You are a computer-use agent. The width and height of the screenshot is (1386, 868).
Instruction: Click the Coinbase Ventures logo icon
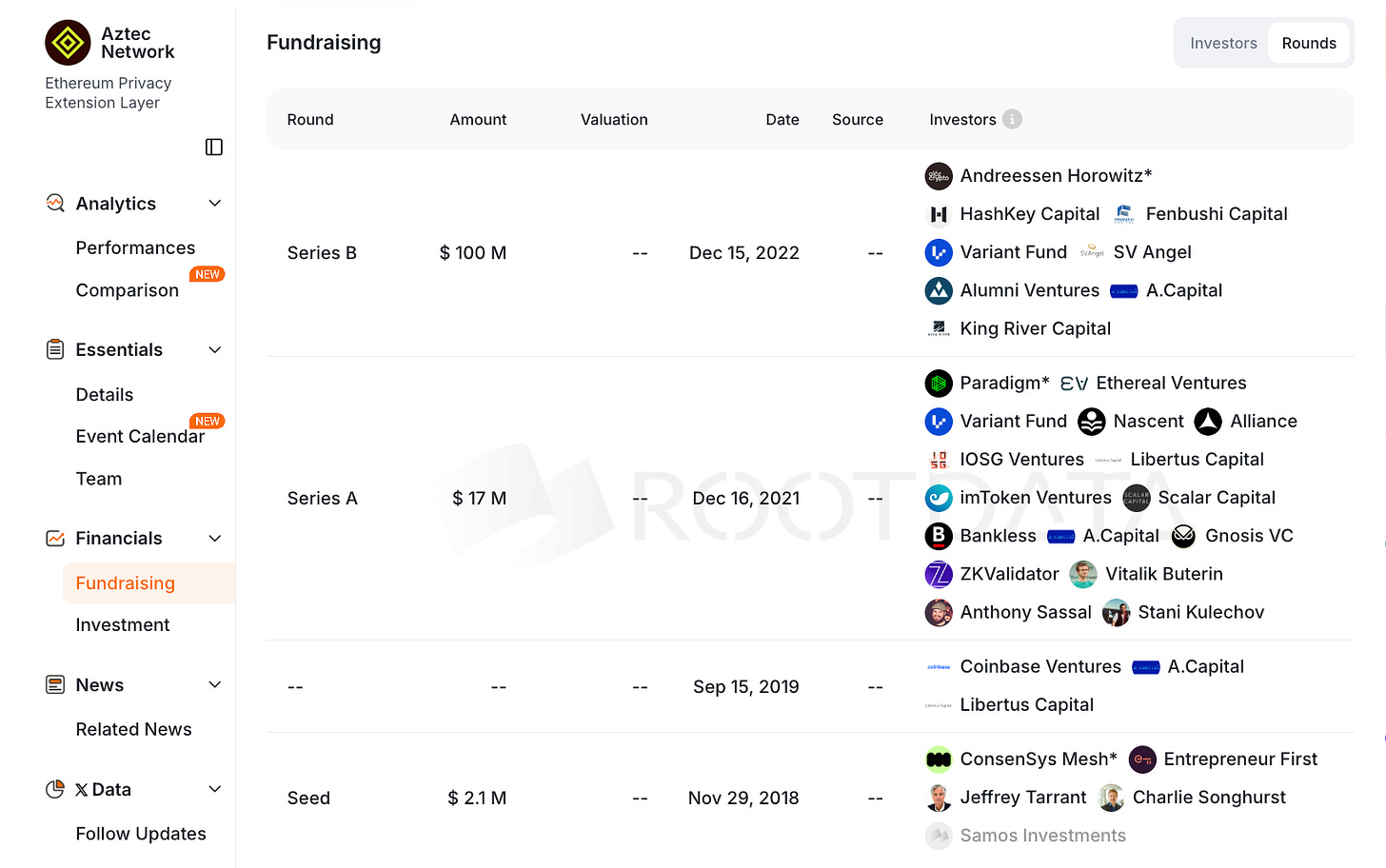[939, 666]
